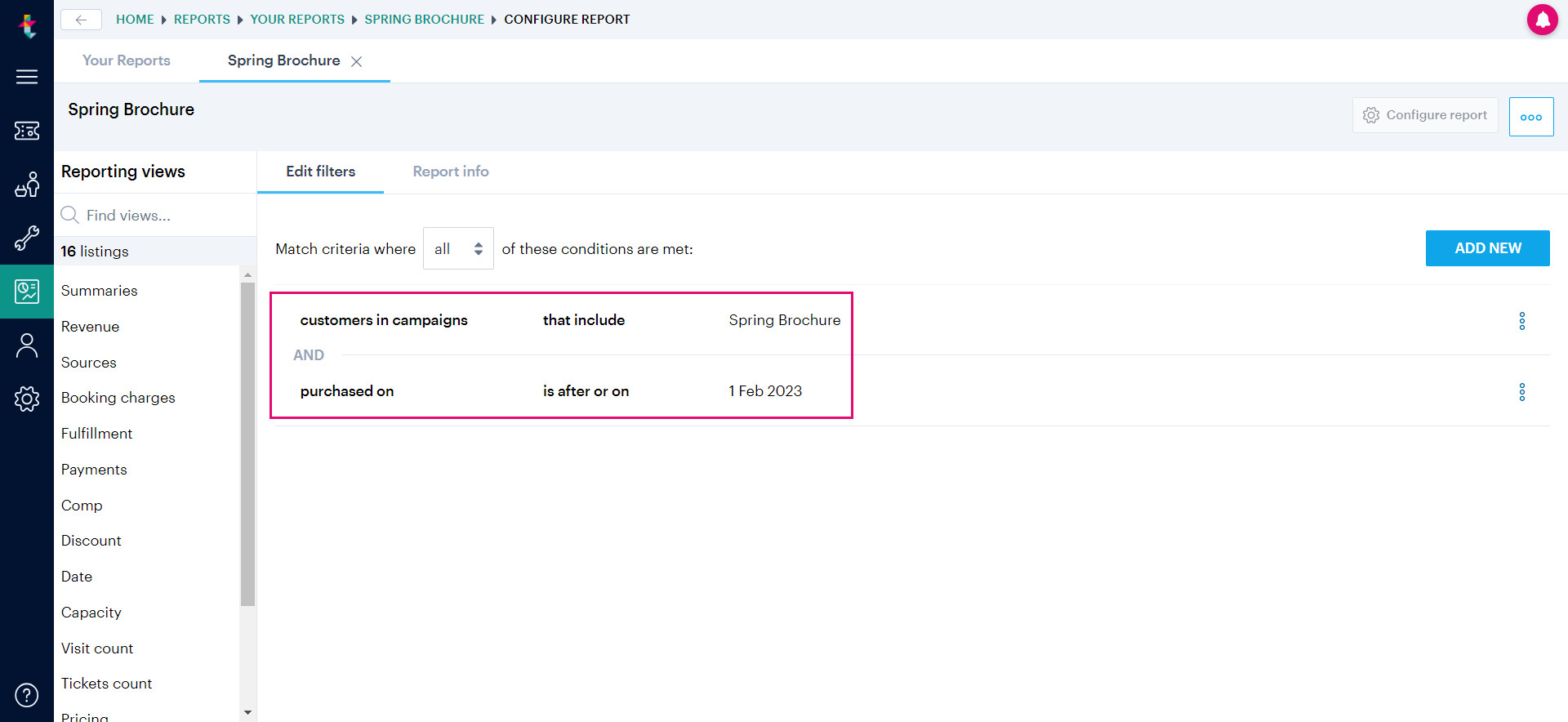Click the scrollbar up arrow
The height and width of the screenshot is (722, 1568).
click(248, 275)
